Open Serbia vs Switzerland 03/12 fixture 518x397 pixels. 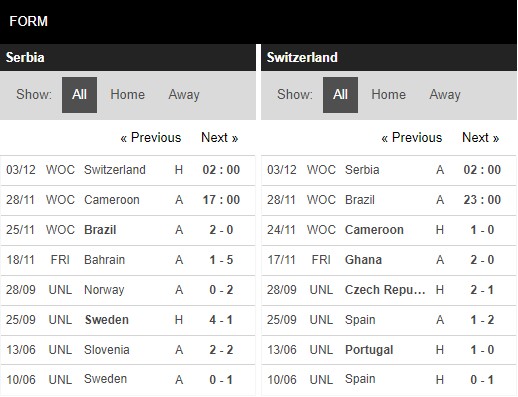[128, 170]
